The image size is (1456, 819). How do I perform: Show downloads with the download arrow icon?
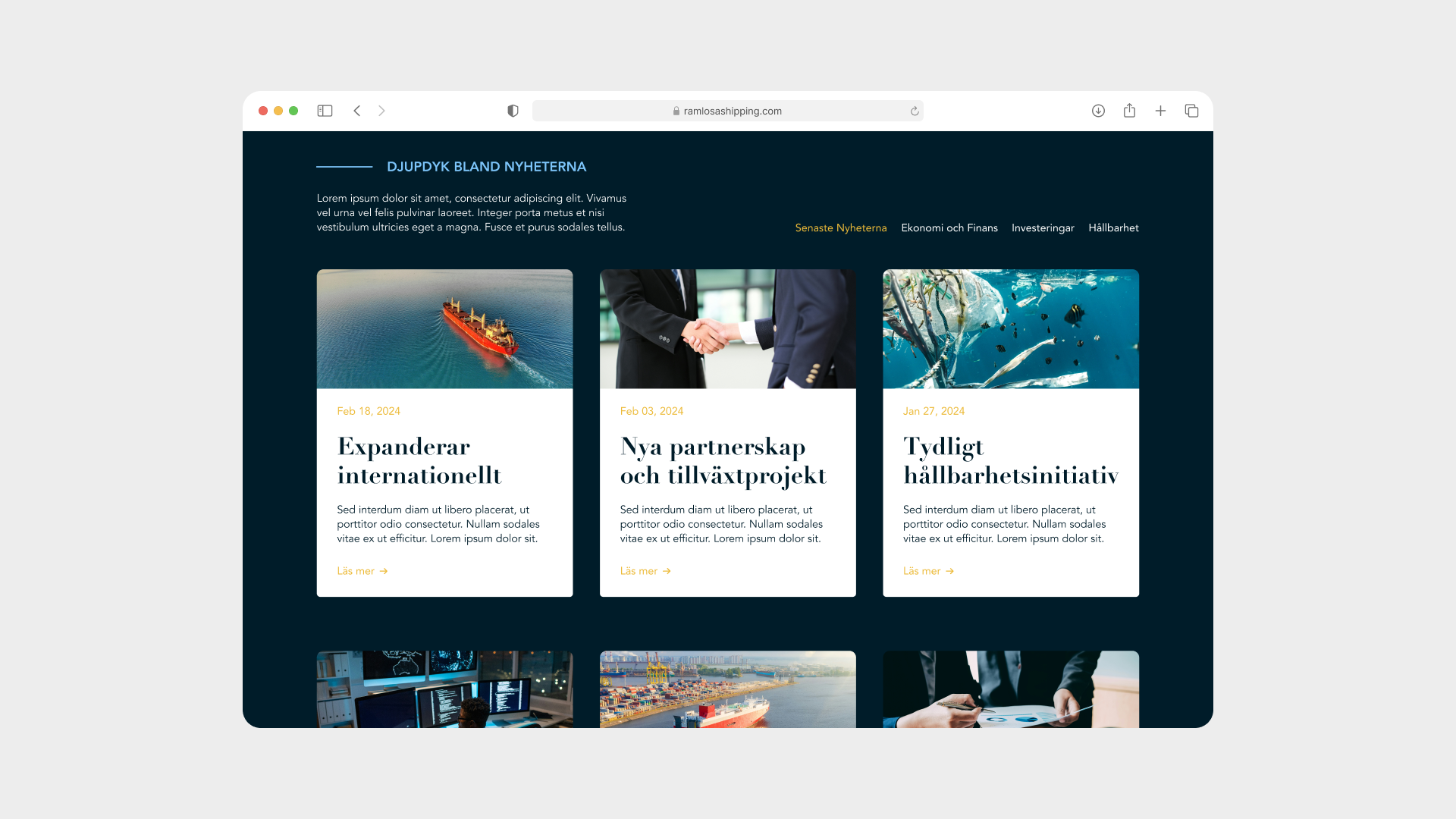(x=1098, y=111)
